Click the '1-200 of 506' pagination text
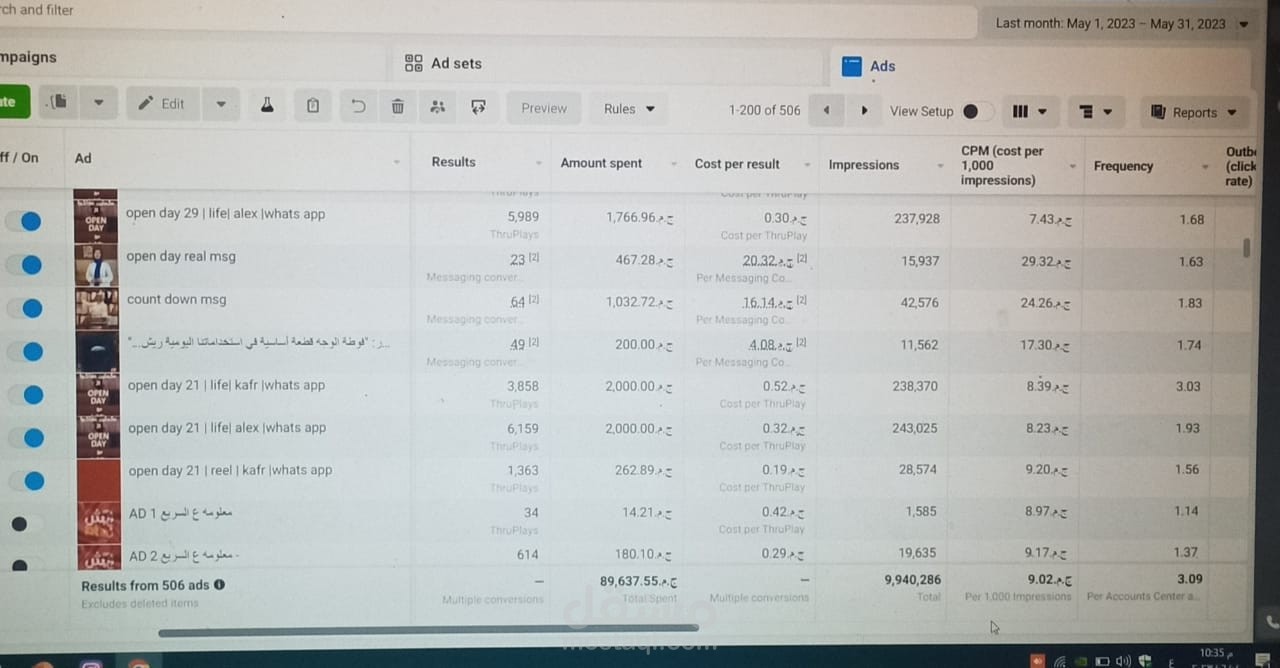 point(764,110)
